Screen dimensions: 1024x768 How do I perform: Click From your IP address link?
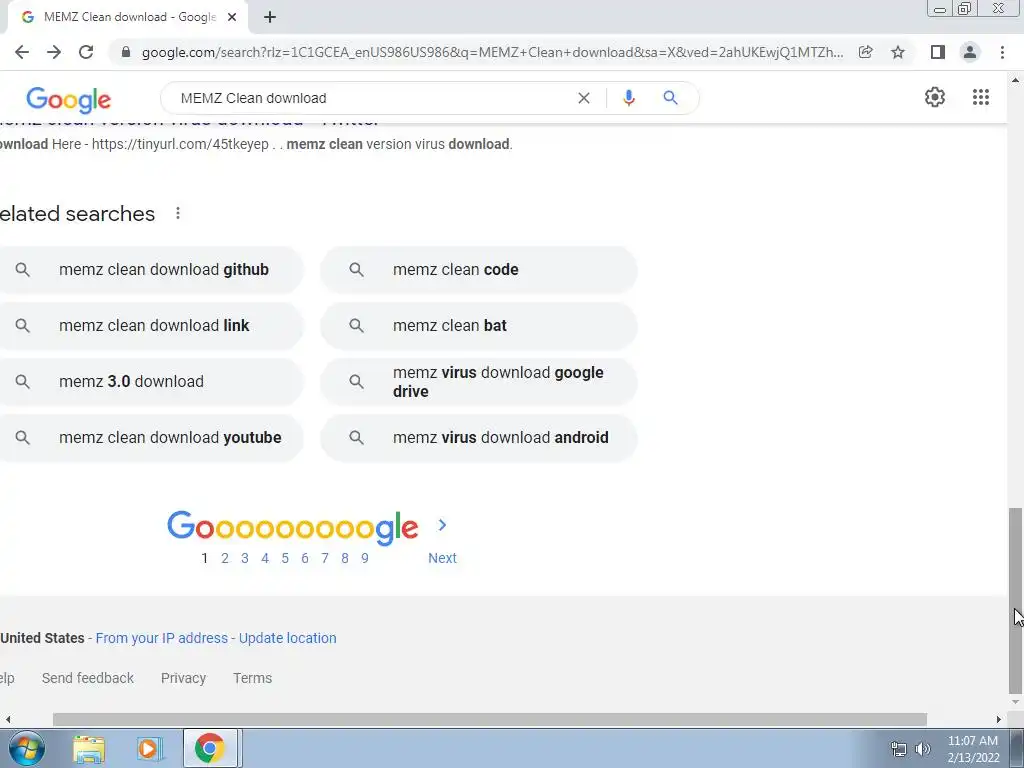click(x=162, y=638)
